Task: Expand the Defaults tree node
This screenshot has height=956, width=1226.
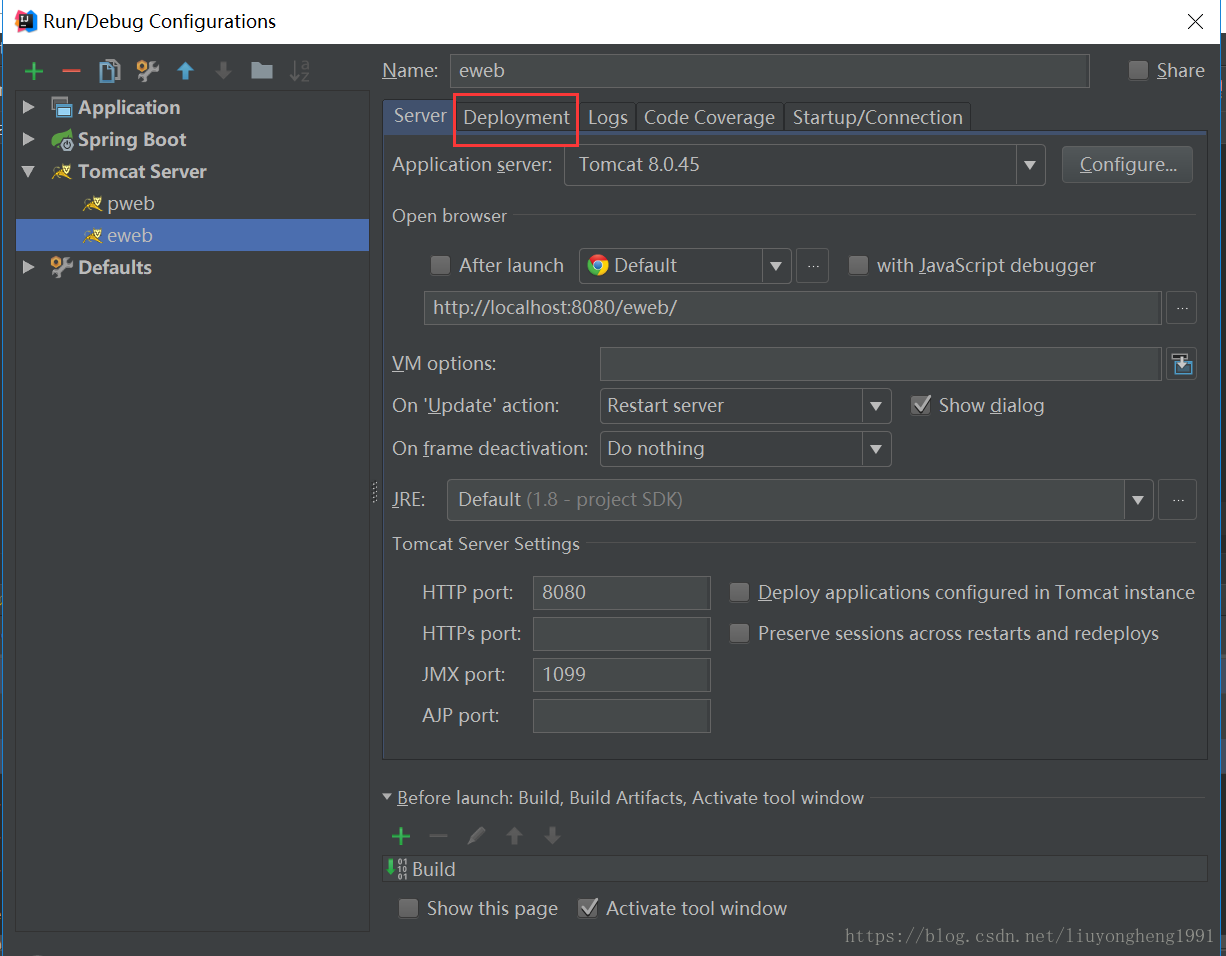Action: [28, 267]
